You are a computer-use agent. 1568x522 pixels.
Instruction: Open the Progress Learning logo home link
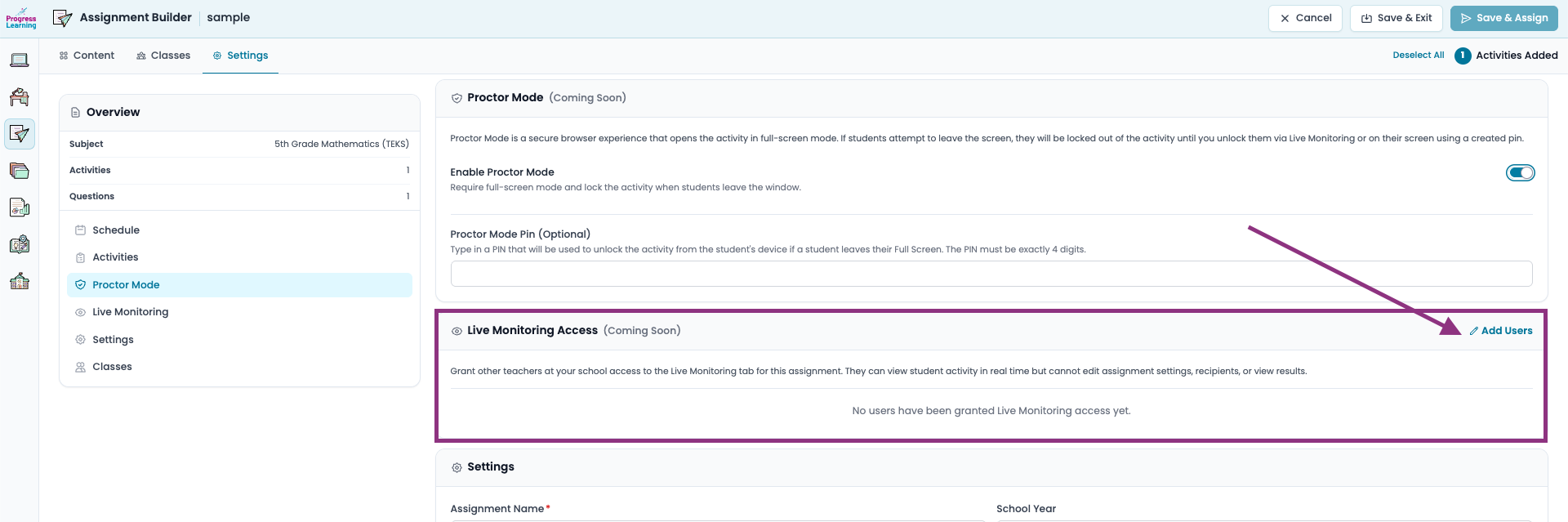20,18
